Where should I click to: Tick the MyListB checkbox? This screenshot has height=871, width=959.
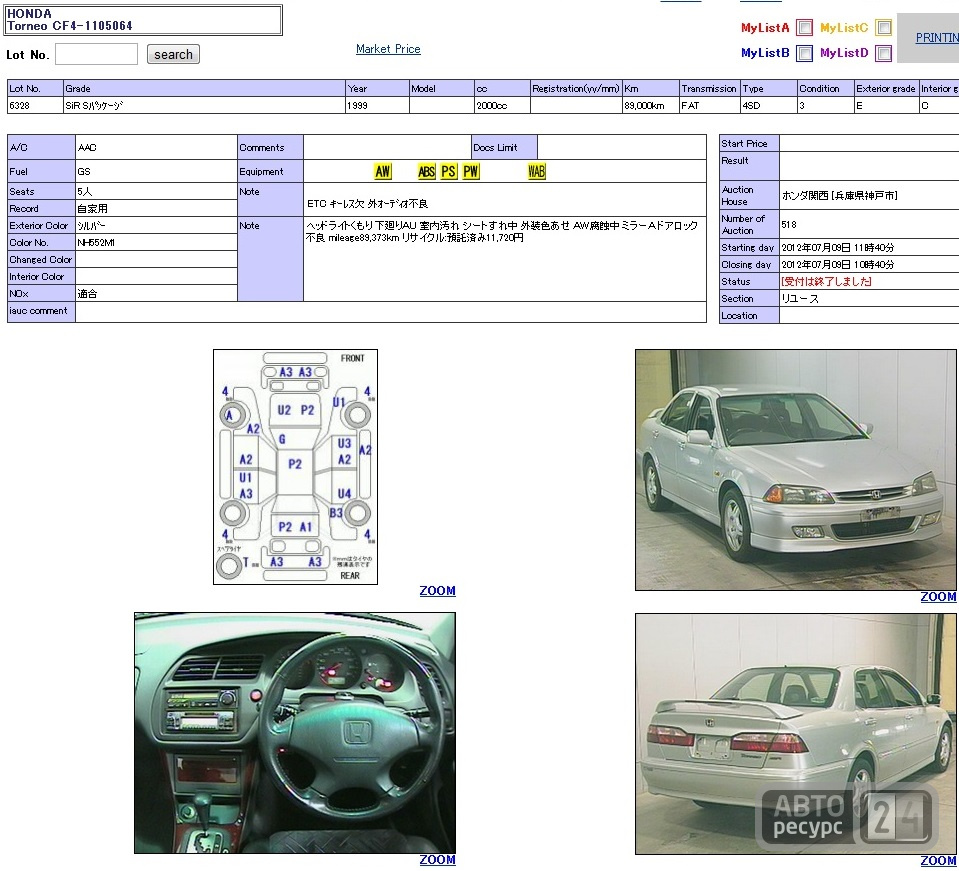[804, 53]
